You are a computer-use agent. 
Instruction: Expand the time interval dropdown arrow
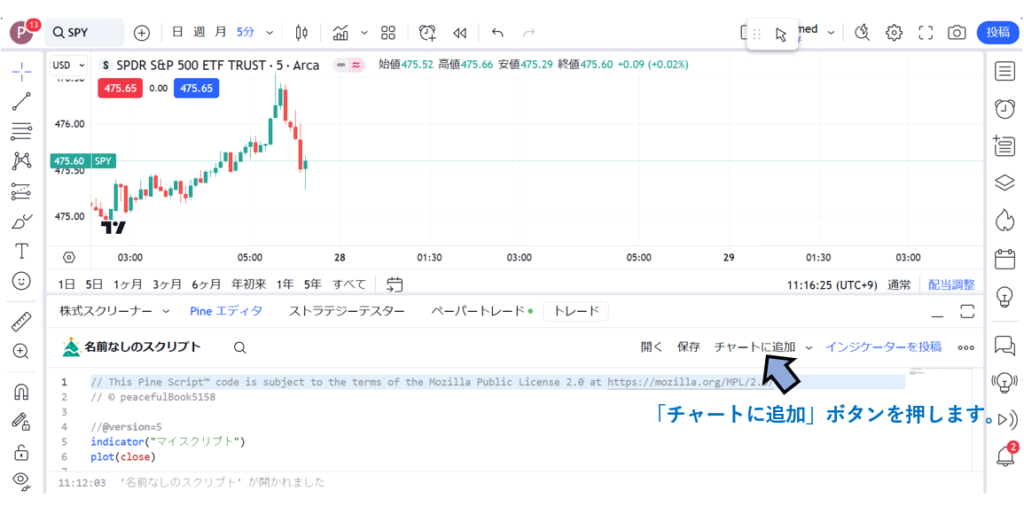click(270, 32)
